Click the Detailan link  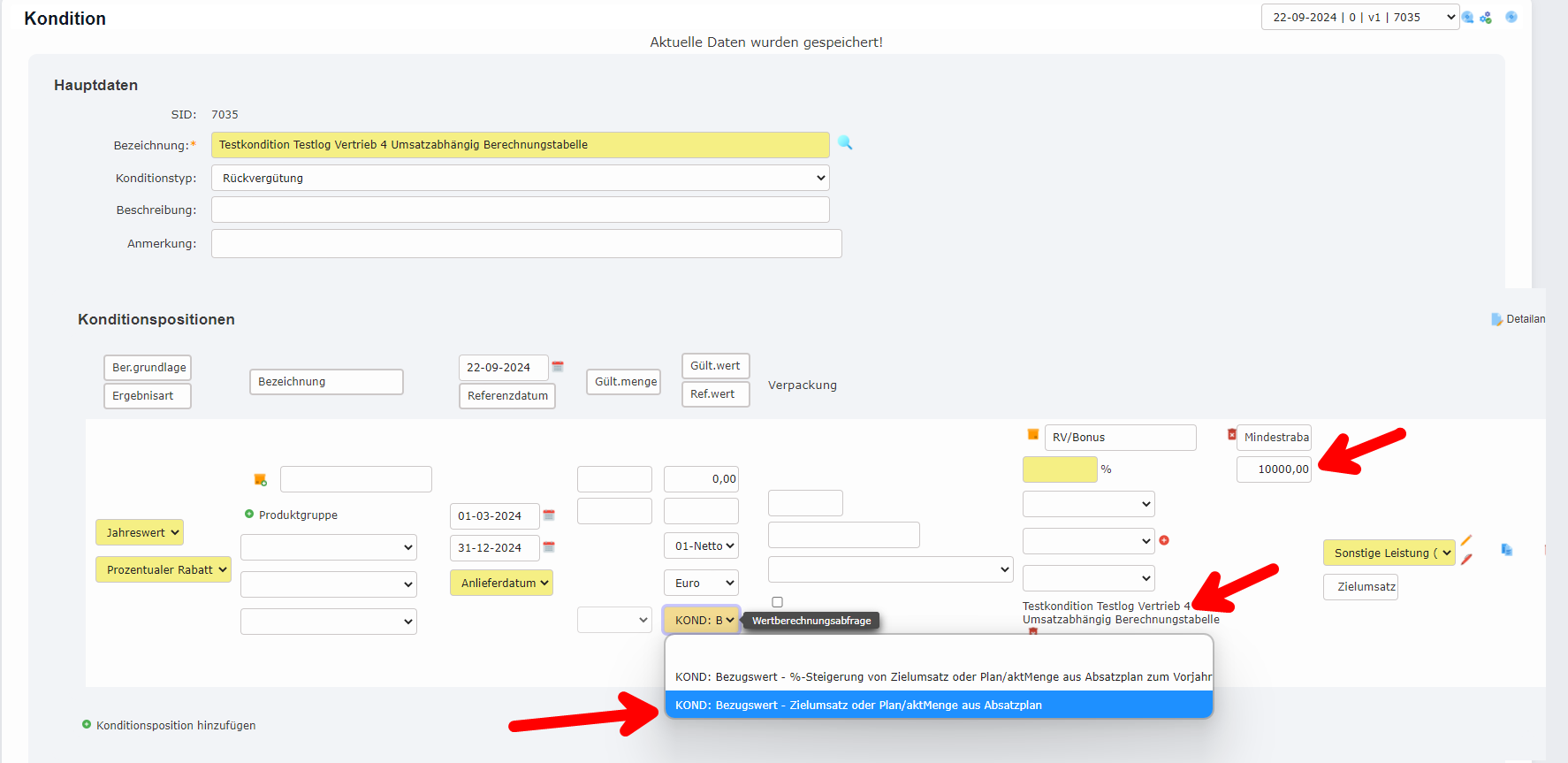pos(1526,319)
